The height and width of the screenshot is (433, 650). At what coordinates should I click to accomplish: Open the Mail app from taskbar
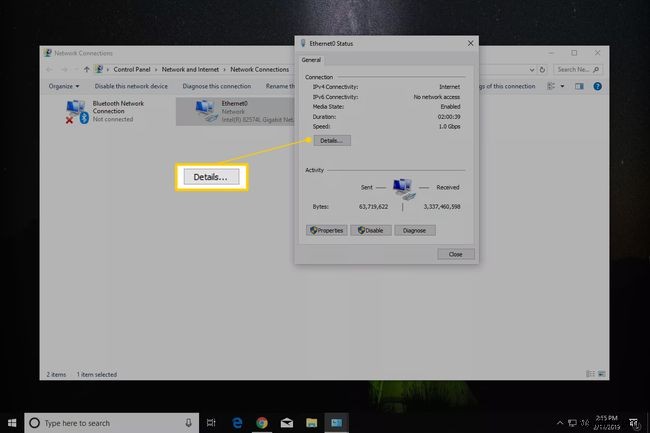tap(287, 423)
